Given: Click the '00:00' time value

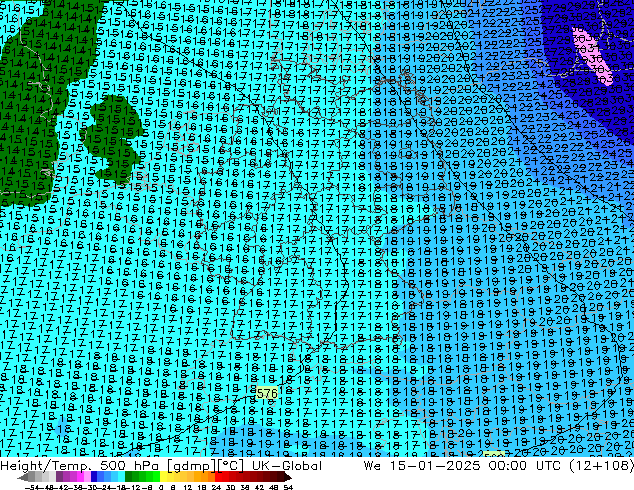Looking at the screenshot, I should (507, 466).
